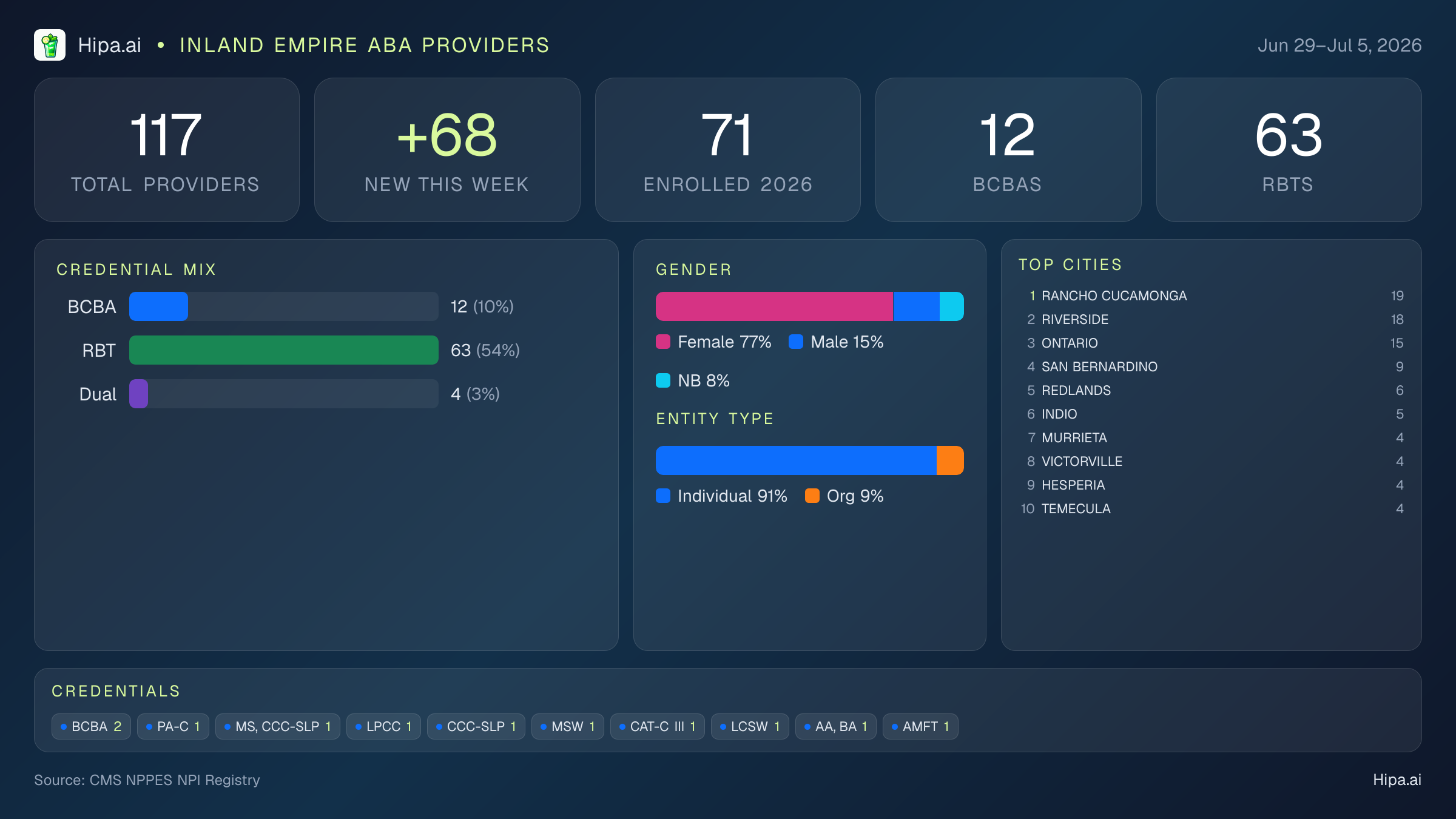The image size is (1456, 819).
Task: Click the Credentials section heading
Action: coord(116,691)
